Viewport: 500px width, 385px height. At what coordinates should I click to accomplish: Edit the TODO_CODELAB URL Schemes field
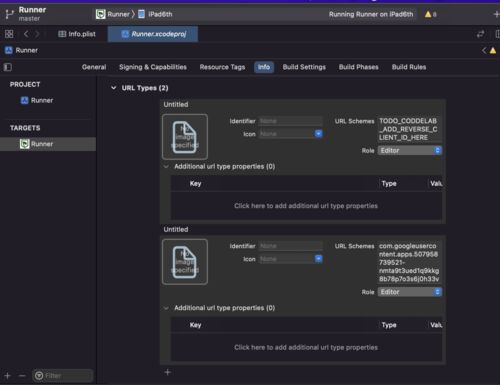410,129
